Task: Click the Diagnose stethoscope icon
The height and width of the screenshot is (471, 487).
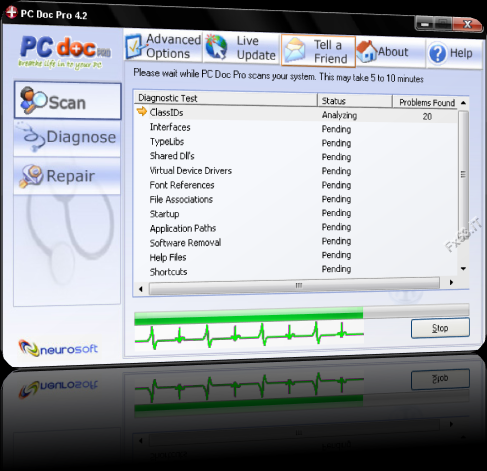Action: (32, 137)
